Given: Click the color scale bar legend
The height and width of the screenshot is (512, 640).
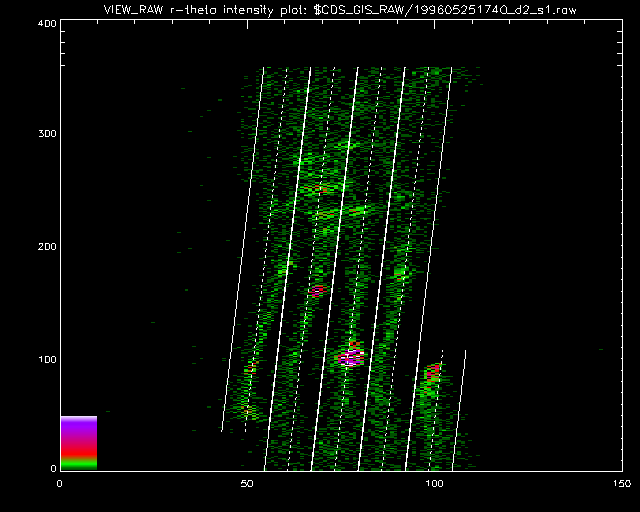Looking at the screenshot, I should (x=79, y=443).
